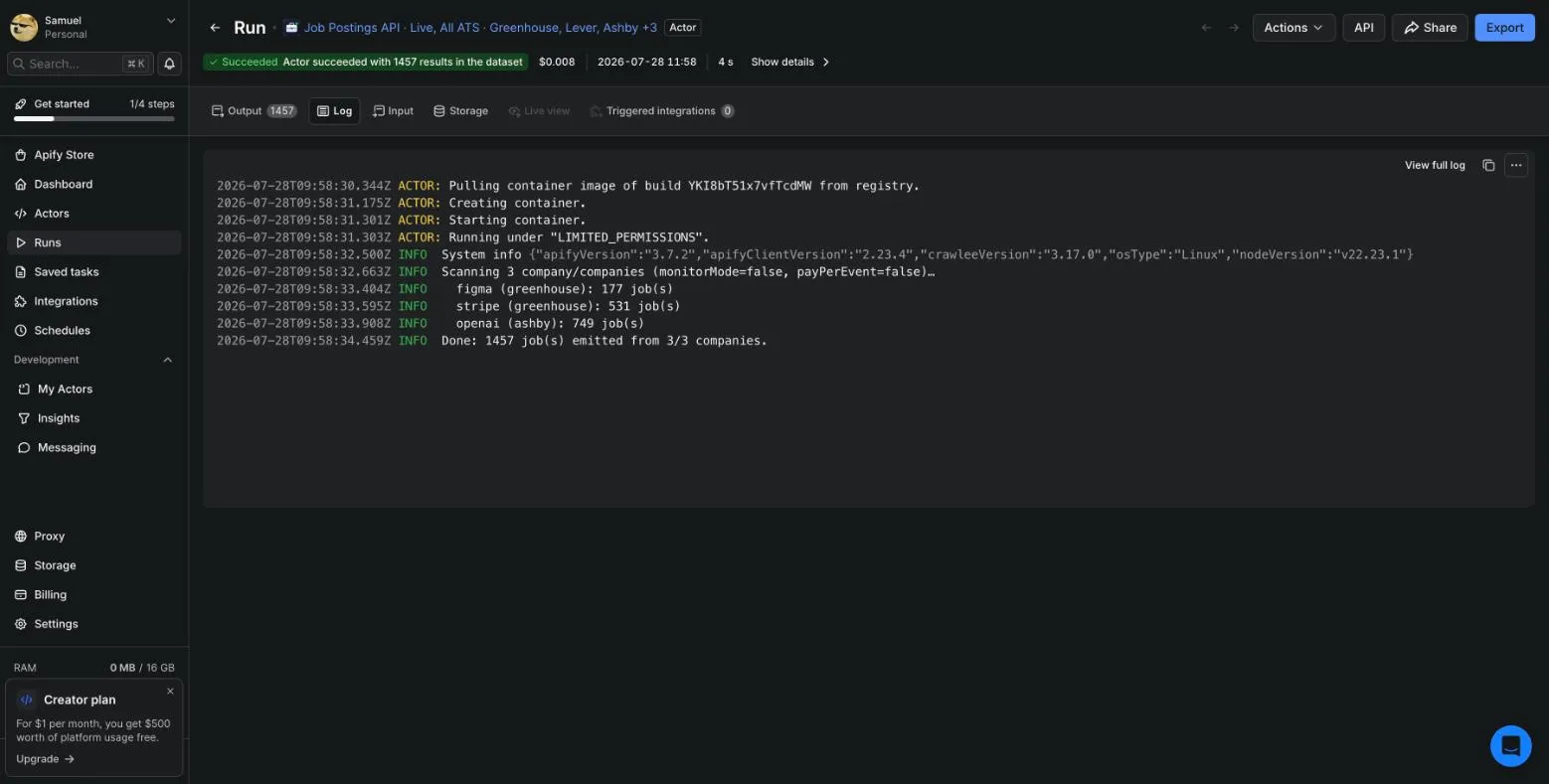Viewport: 1549px width, 784px height.
Task: Select the Log tab
Action: tap(334, 111)
